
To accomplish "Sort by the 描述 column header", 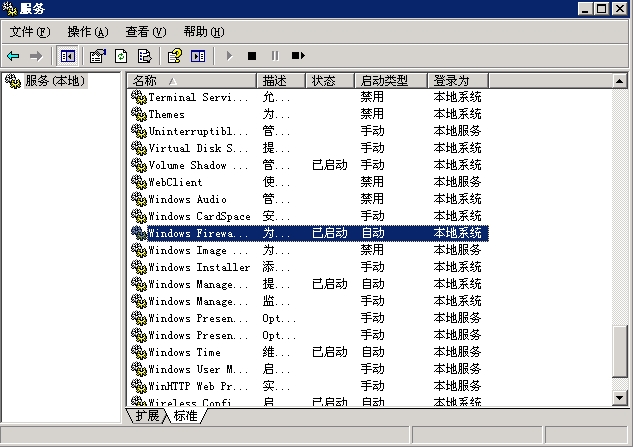I will click(281, 81).
